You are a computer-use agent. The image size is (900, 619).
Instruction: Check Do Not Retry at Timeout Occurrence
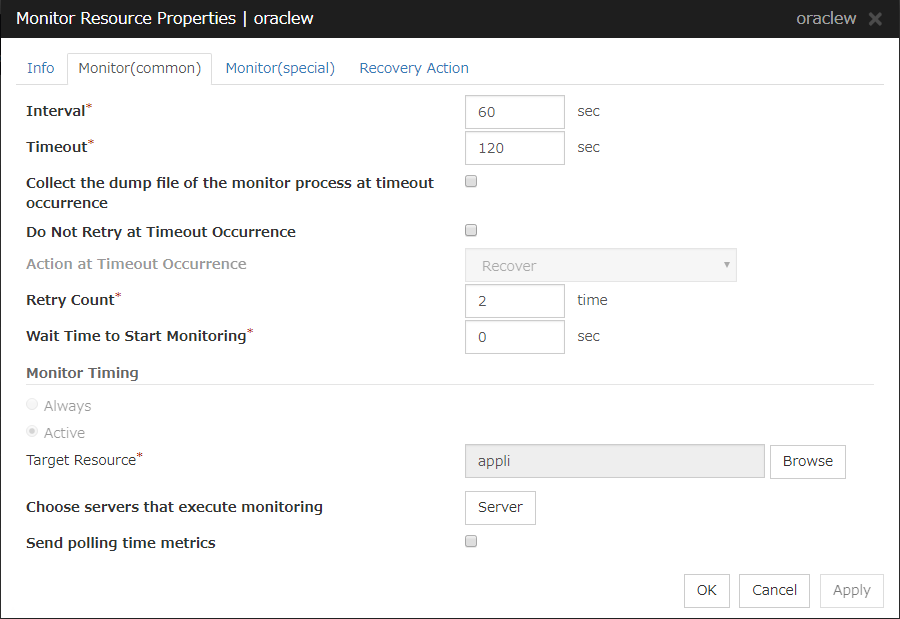tap(471, 231)
